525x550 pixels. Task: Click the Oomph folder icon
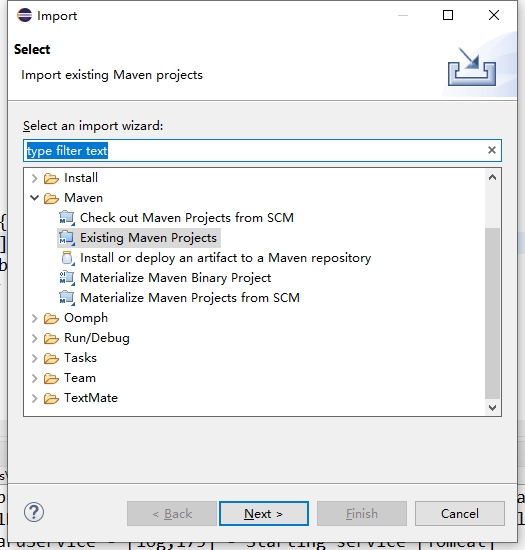click(51, 318)
